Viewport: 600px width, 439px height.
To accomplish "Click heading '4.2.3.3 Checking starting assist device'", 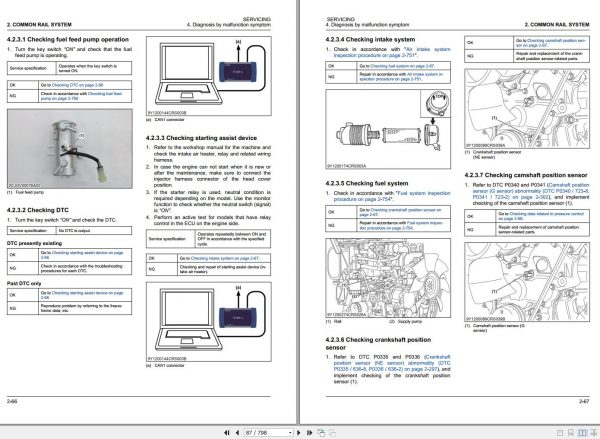I will [x=201, y=138].
